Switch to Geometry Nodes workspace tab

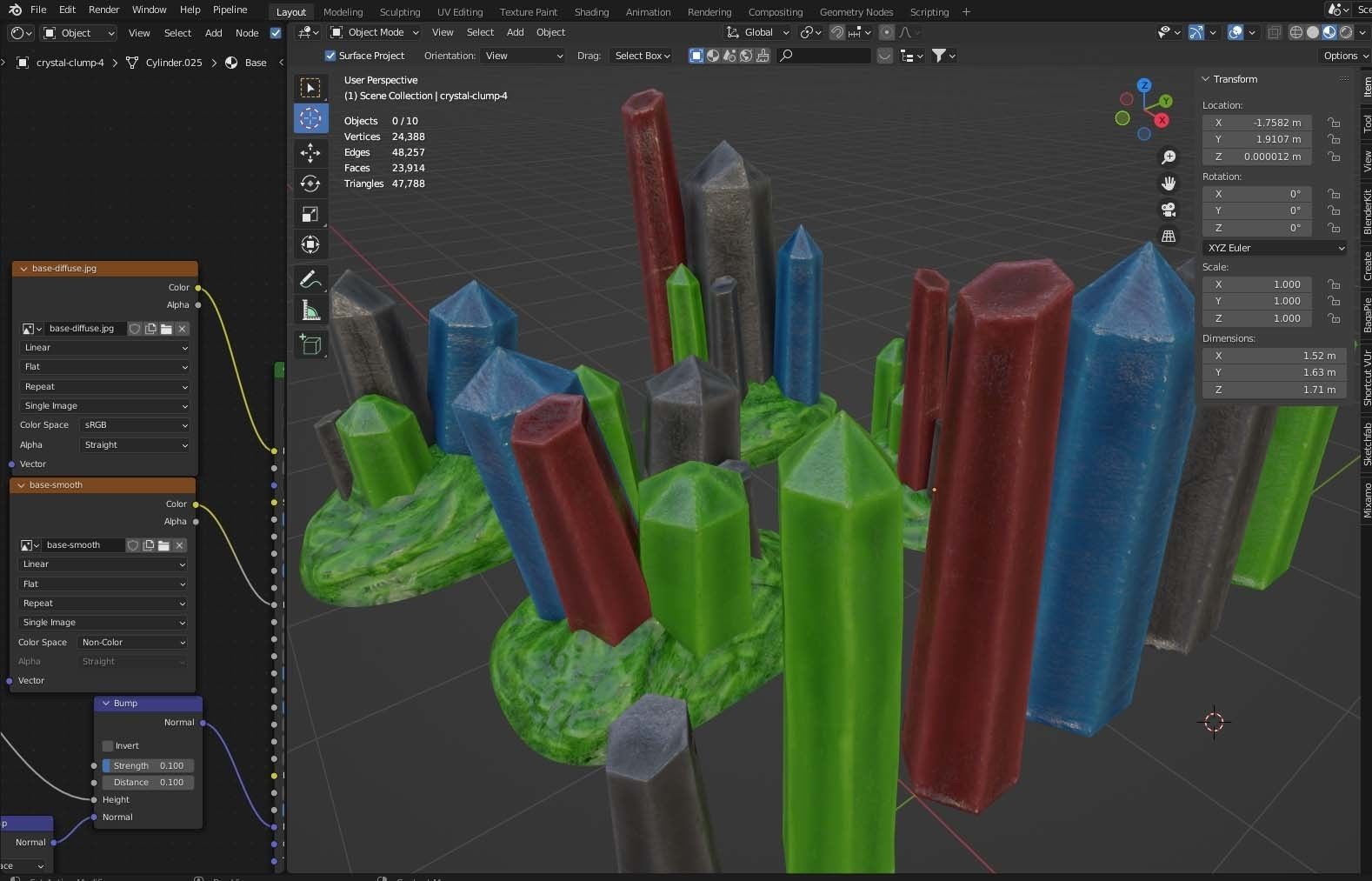(856, 12)
